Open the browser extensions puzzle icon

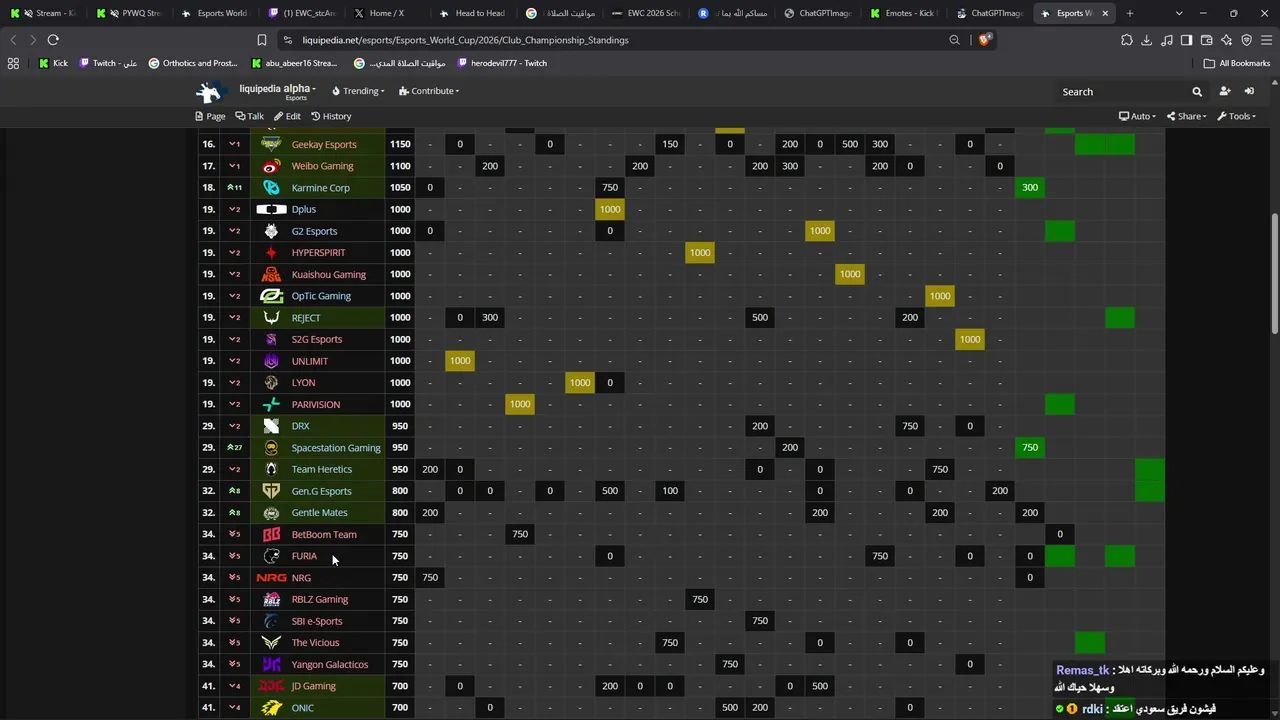coord(1127,40)
